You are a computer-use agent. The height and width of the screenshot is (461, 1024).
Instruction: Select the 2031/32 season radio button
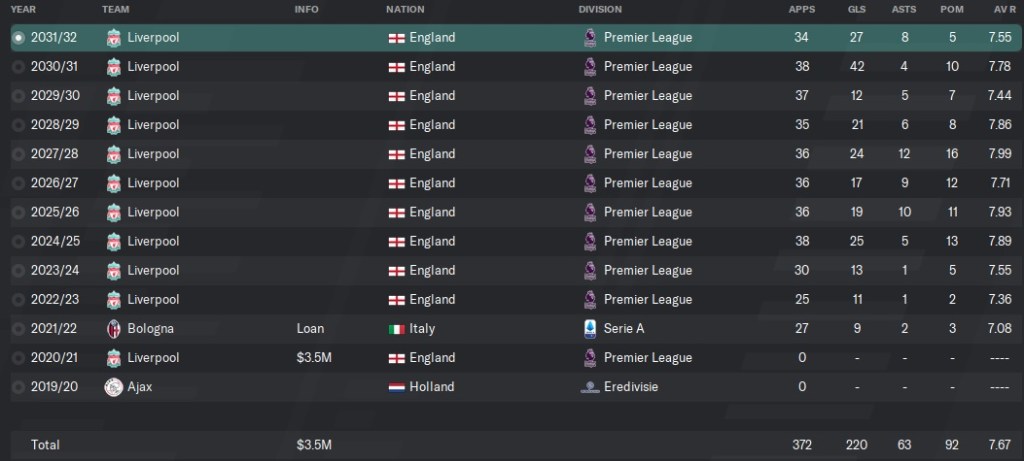[19, 38]
